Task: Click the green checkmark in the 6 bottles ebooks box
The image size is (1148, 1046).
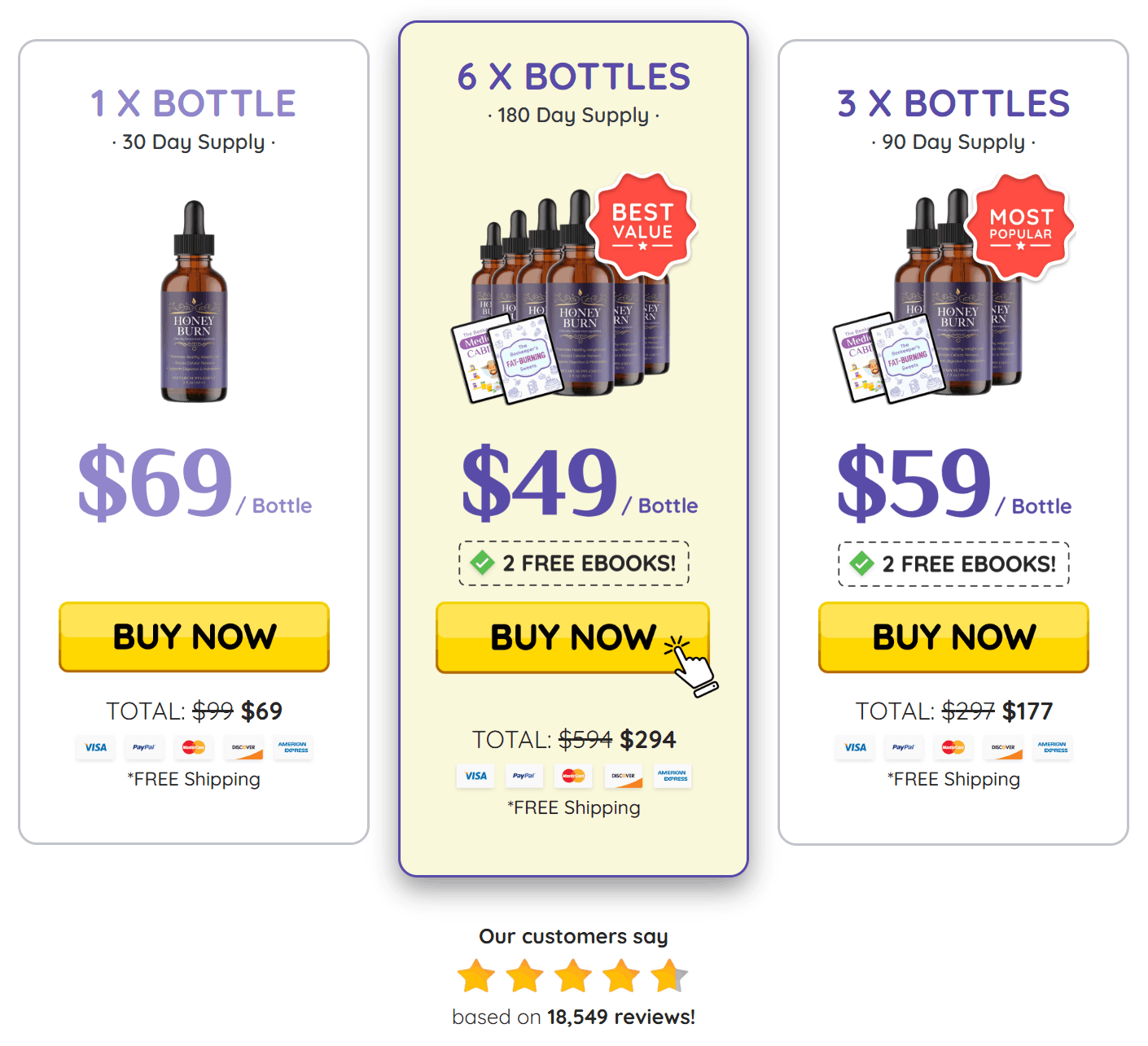Action: (x=483, y=562)
